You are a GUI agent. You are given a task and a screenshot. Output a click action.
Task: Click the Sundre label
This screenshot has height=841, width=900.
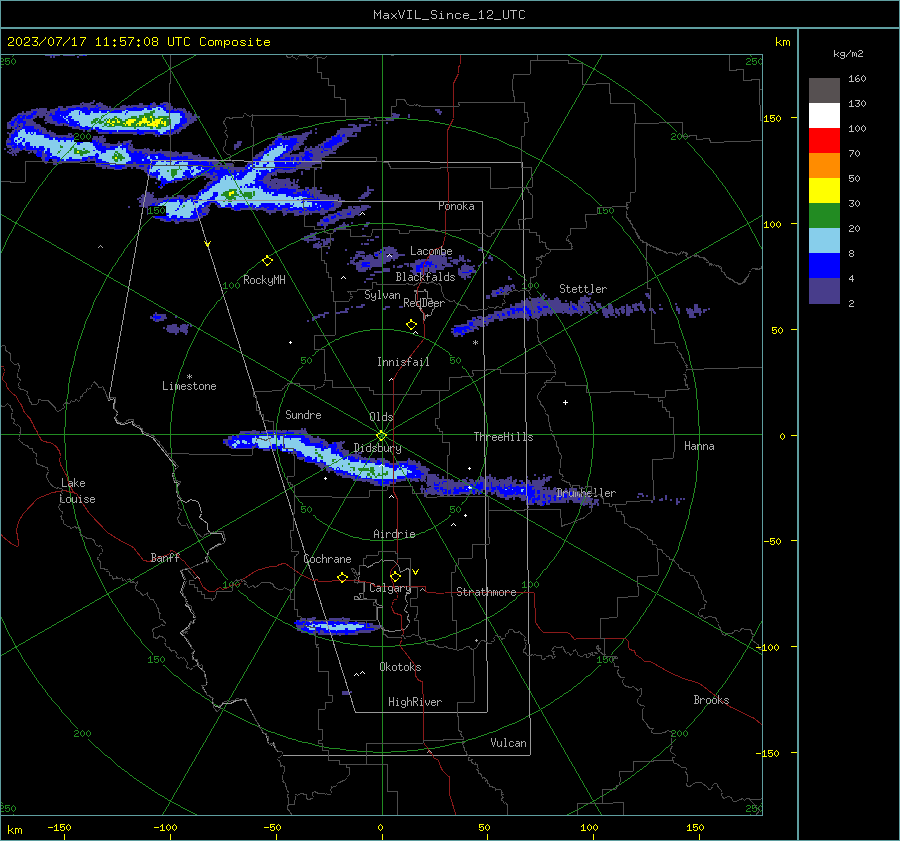point(303,414)
